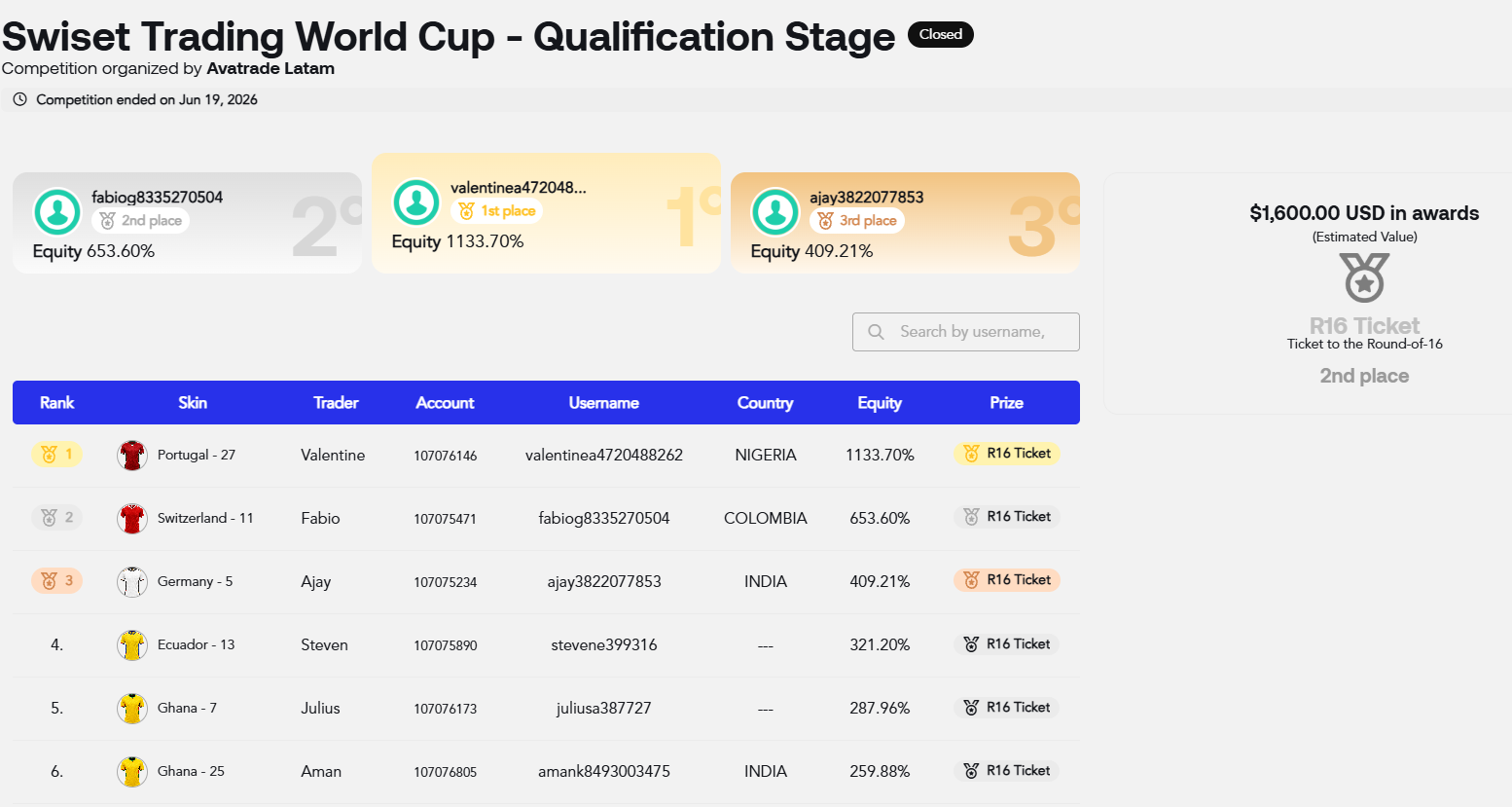Click the Username column header
The width and height of the screenshot is (1512, 807).
[604, 403]
